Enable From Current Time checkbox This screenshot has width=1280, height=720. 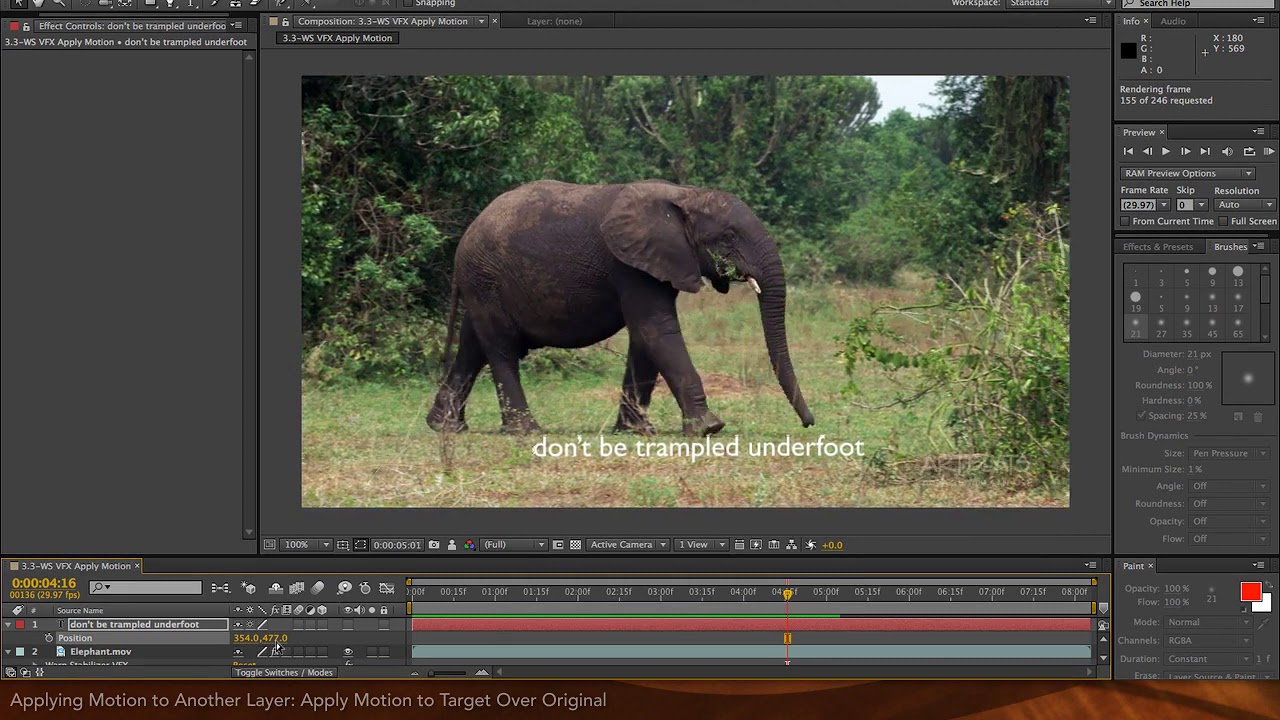coord(1125,222)
